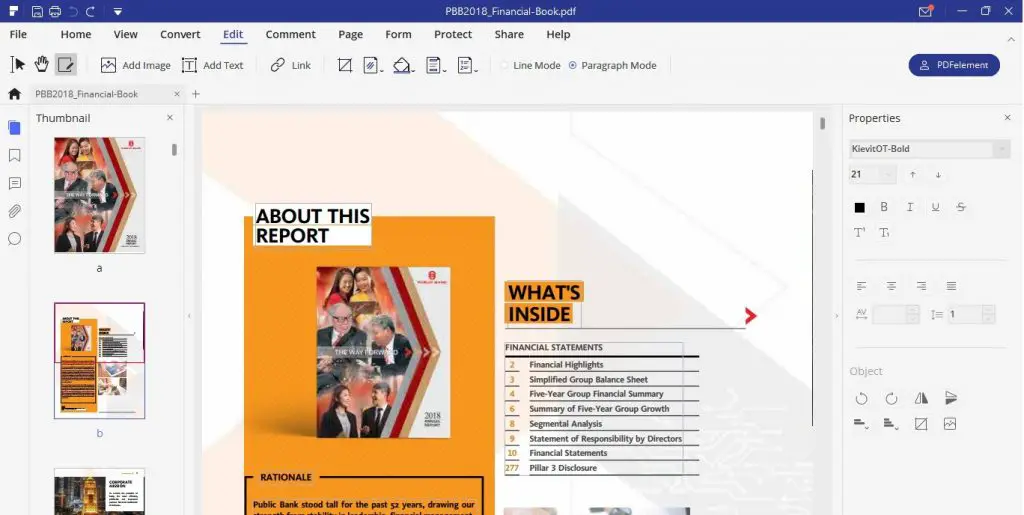
Task: Toggle underline formatting in Properties
Action: 935,207
